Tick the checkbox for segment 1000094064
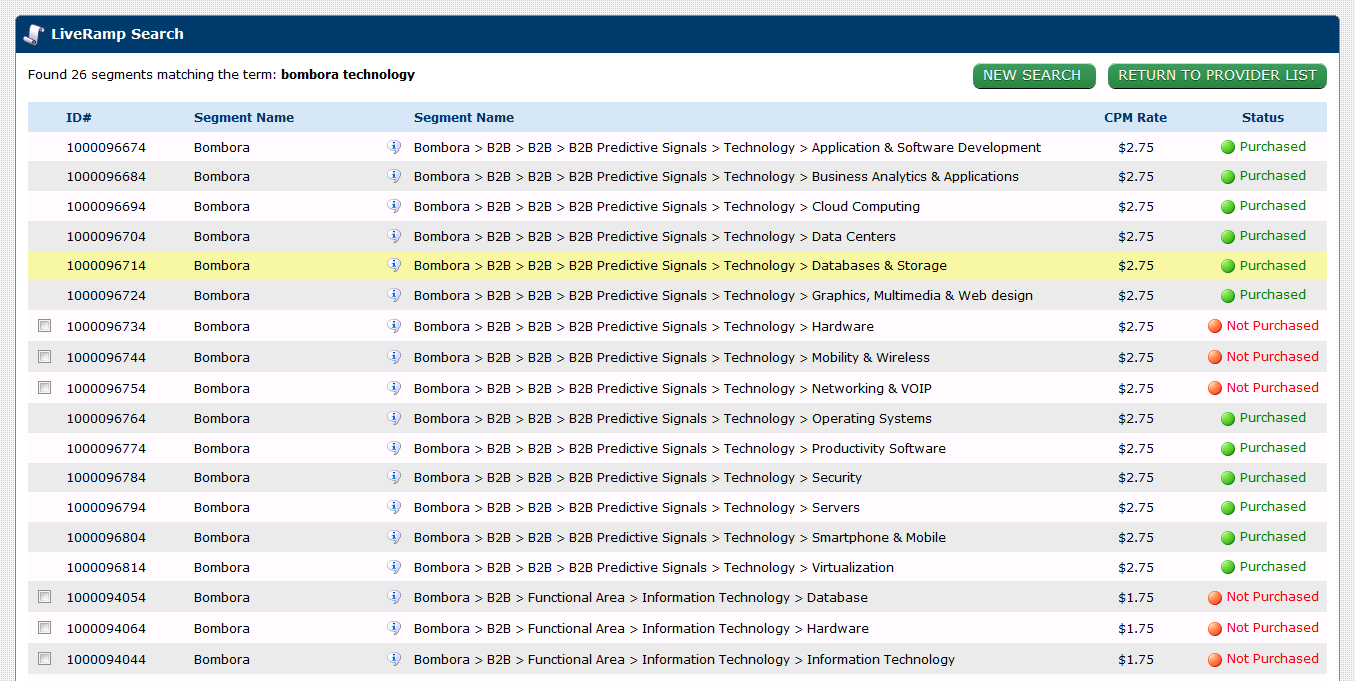Image resolution: width=1355 pixels, height=681 pixels. (x=44, y=628)
